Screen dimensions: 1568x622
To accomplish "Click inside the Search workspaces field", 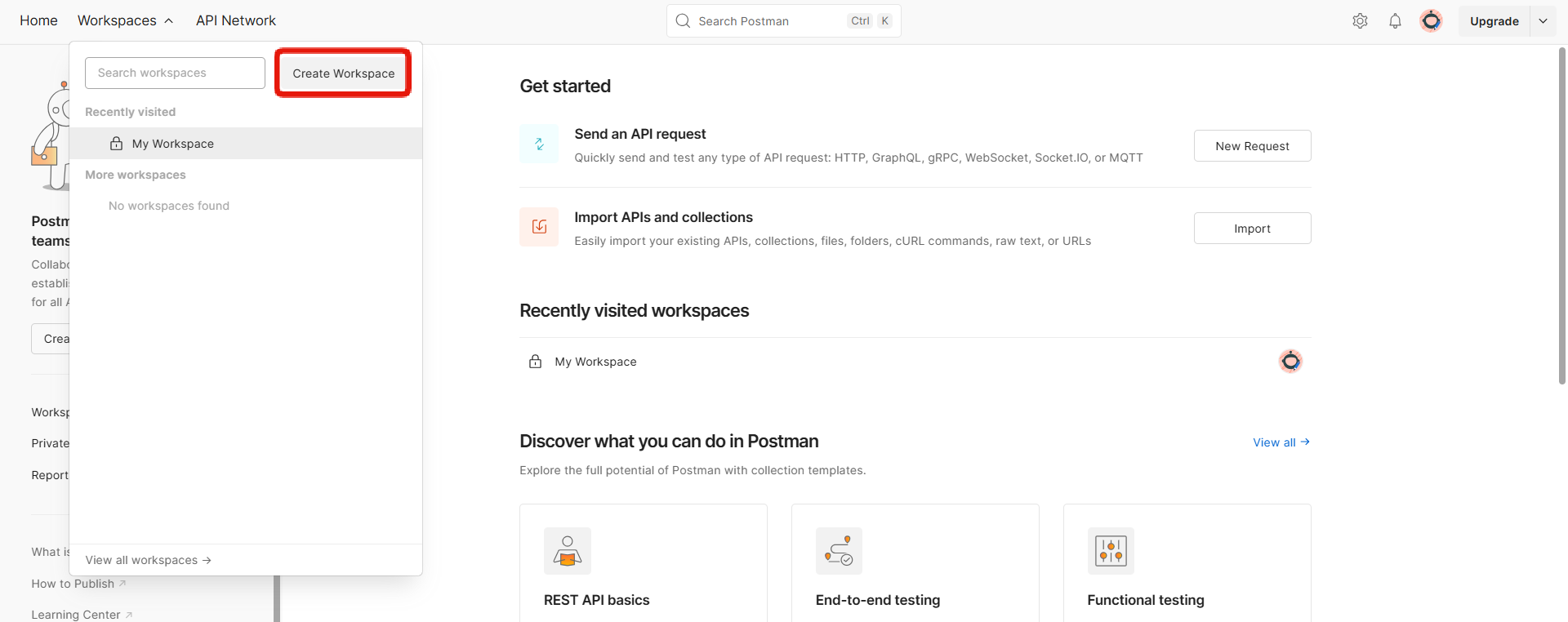I will pyautogui.click(x=175, y=73).
